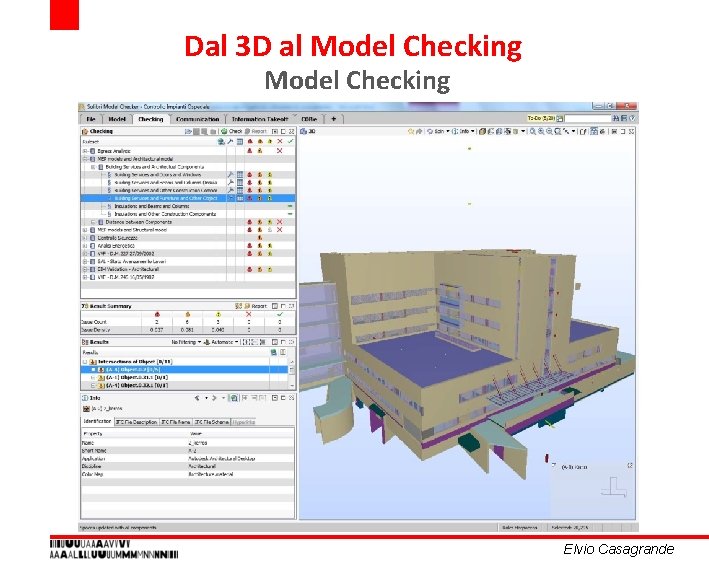
Task: Collapse Building Services and Architectural Components
Action: point(93,167)
